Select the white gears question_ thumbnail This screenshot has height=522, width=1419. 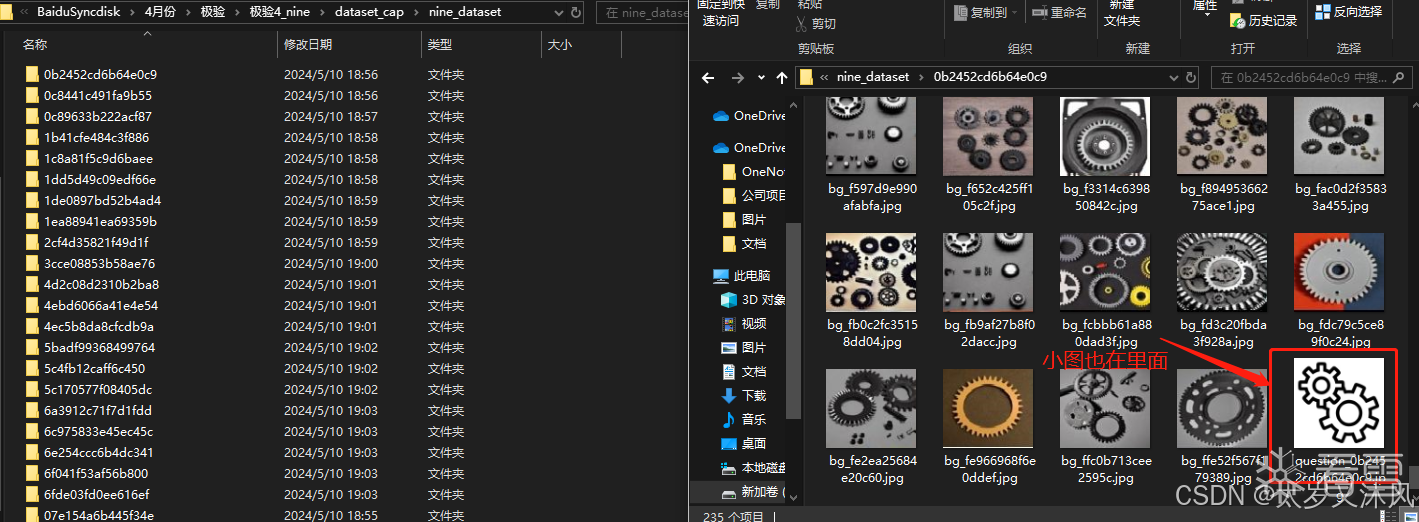coord(1339,402)
